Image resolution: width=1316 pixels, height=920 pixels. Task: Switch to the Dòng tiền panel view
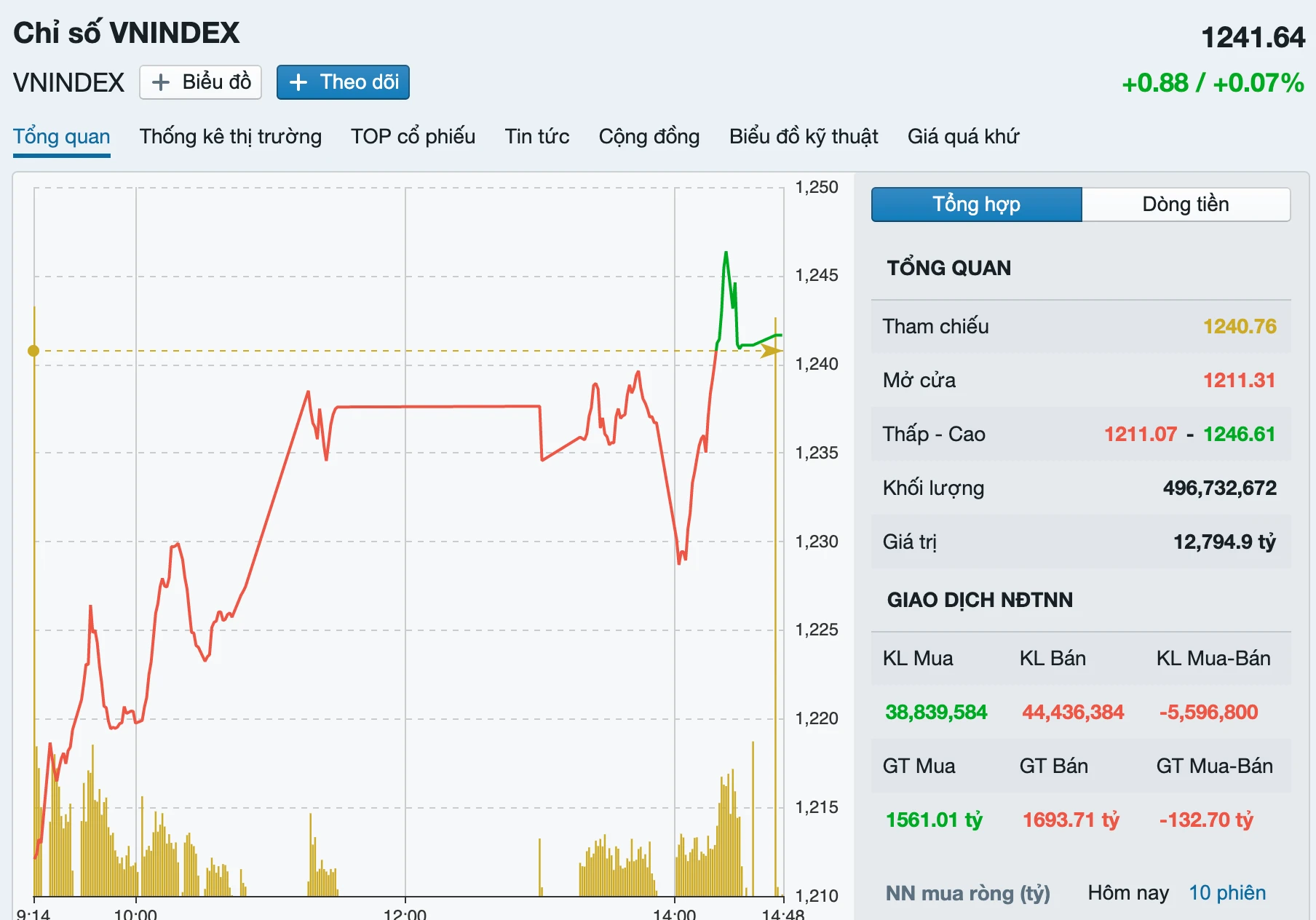[1185, 205]
